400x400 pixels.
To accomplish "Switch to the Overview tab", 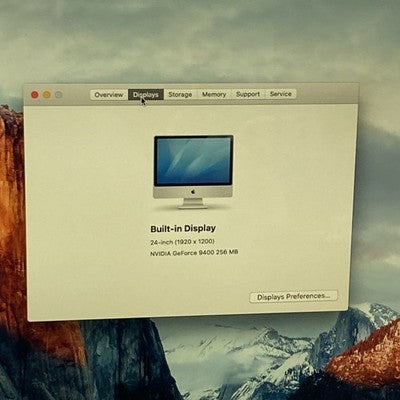I will point(109,95).
